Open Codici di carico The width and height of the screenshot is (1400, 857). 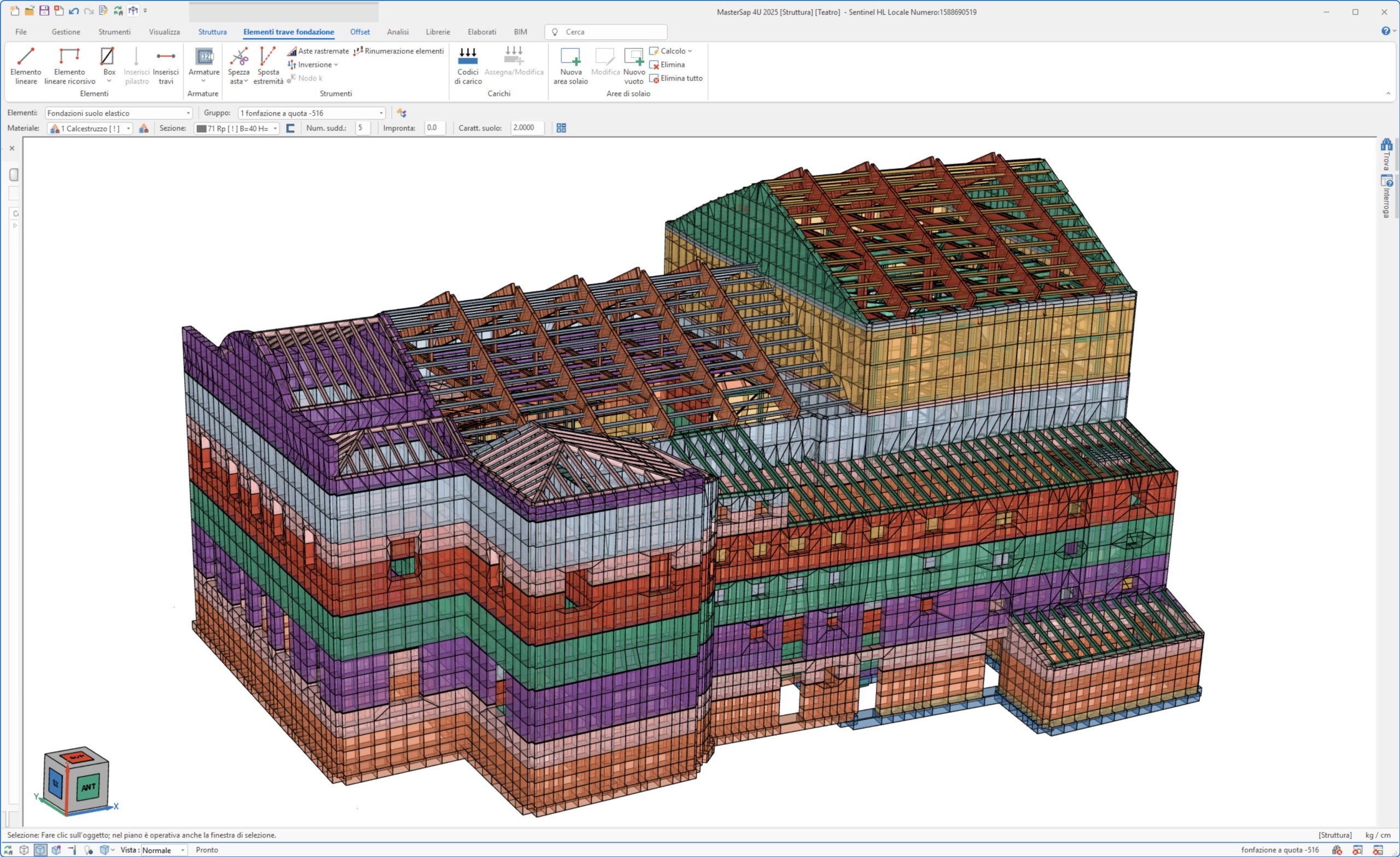pyautogui.click(x=468, y=65)
